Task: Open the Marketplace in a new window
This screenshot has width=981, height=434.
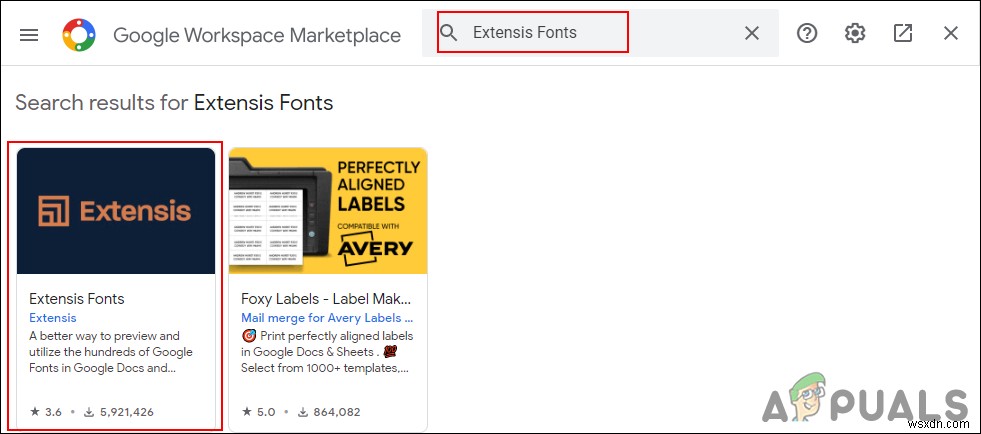Action: (x=903, y=33)
